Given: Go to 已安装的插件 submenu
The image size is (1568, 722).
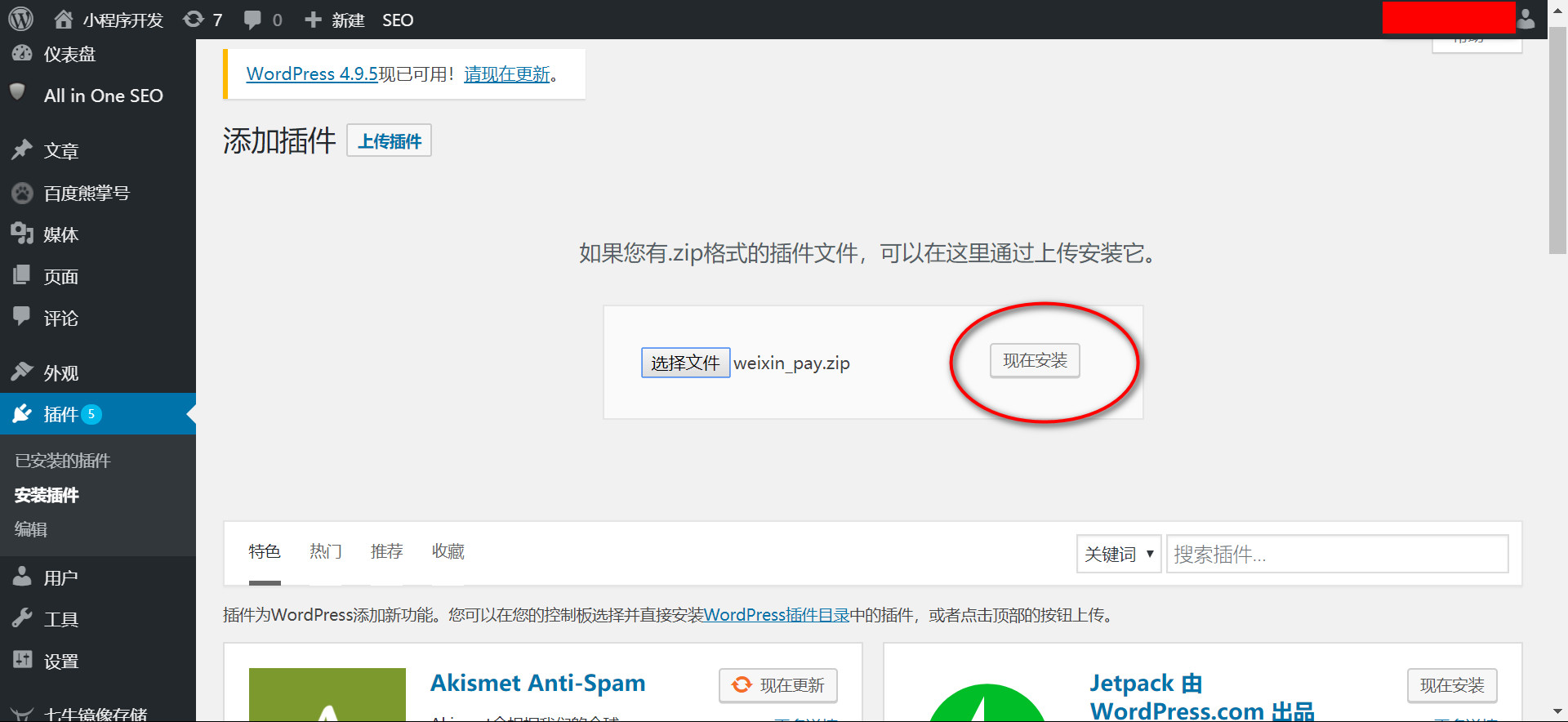Looking at the screenshot, I should [x=63, y=461].
